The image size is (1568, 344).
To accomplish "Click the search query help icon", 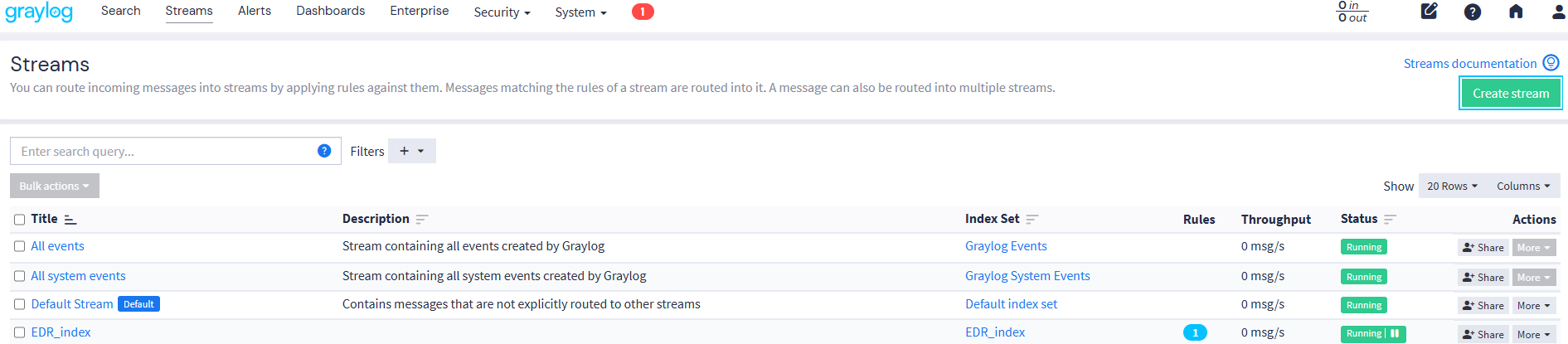I will [x=324, y=151].
